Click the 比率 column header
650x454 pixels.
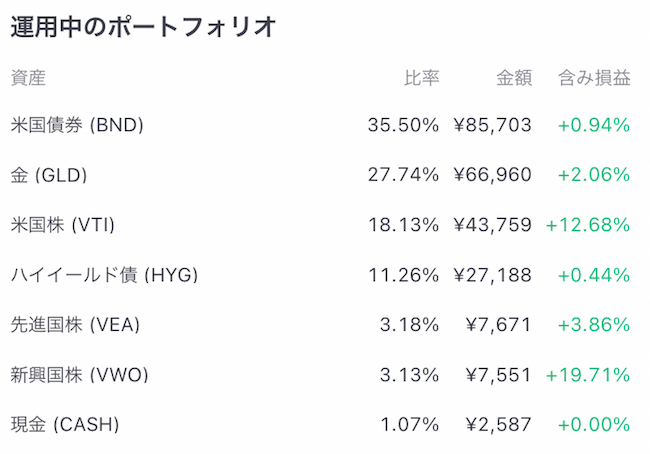422,78
